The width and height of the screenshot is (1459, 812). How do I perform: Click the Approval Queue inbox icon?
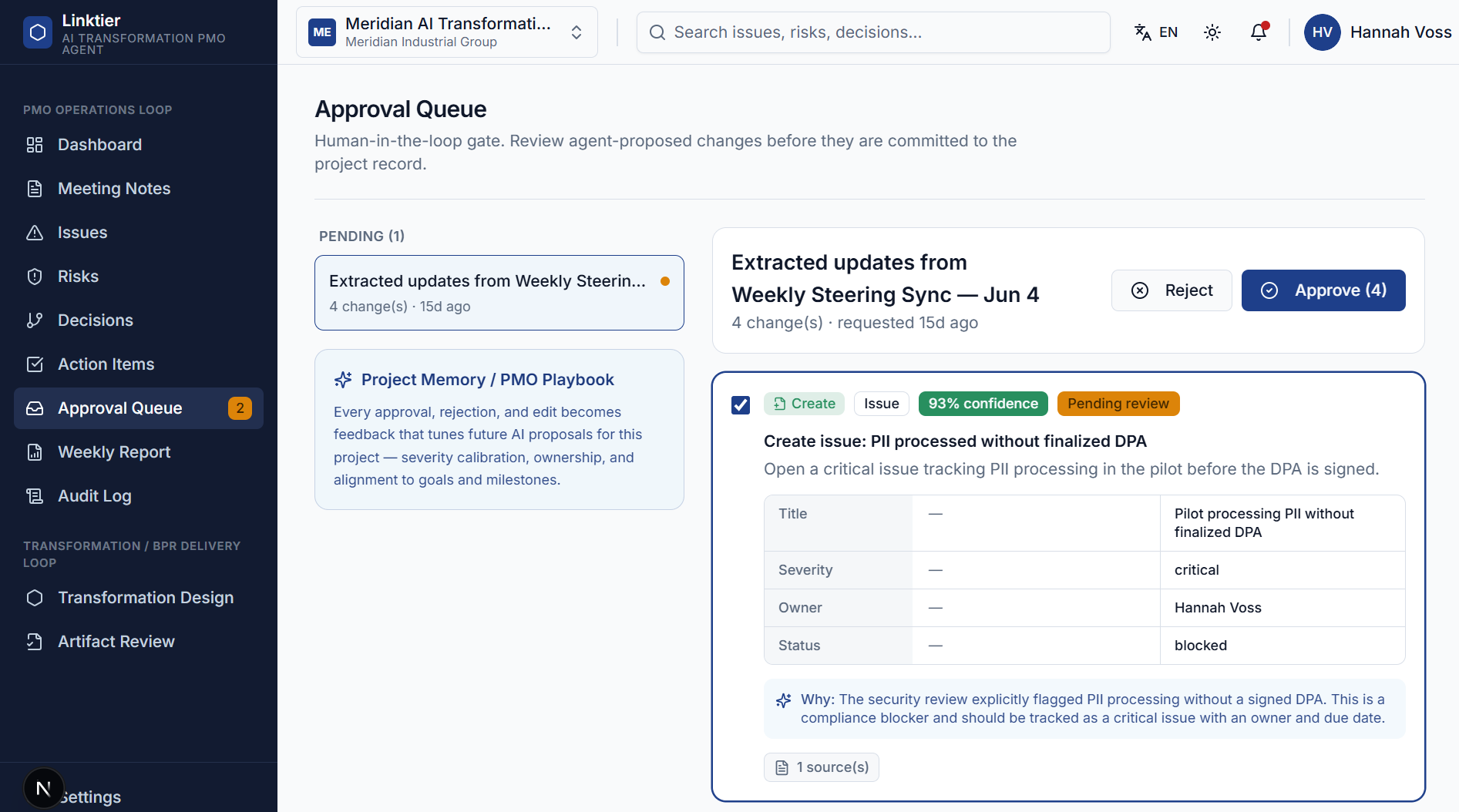[35, 408]
